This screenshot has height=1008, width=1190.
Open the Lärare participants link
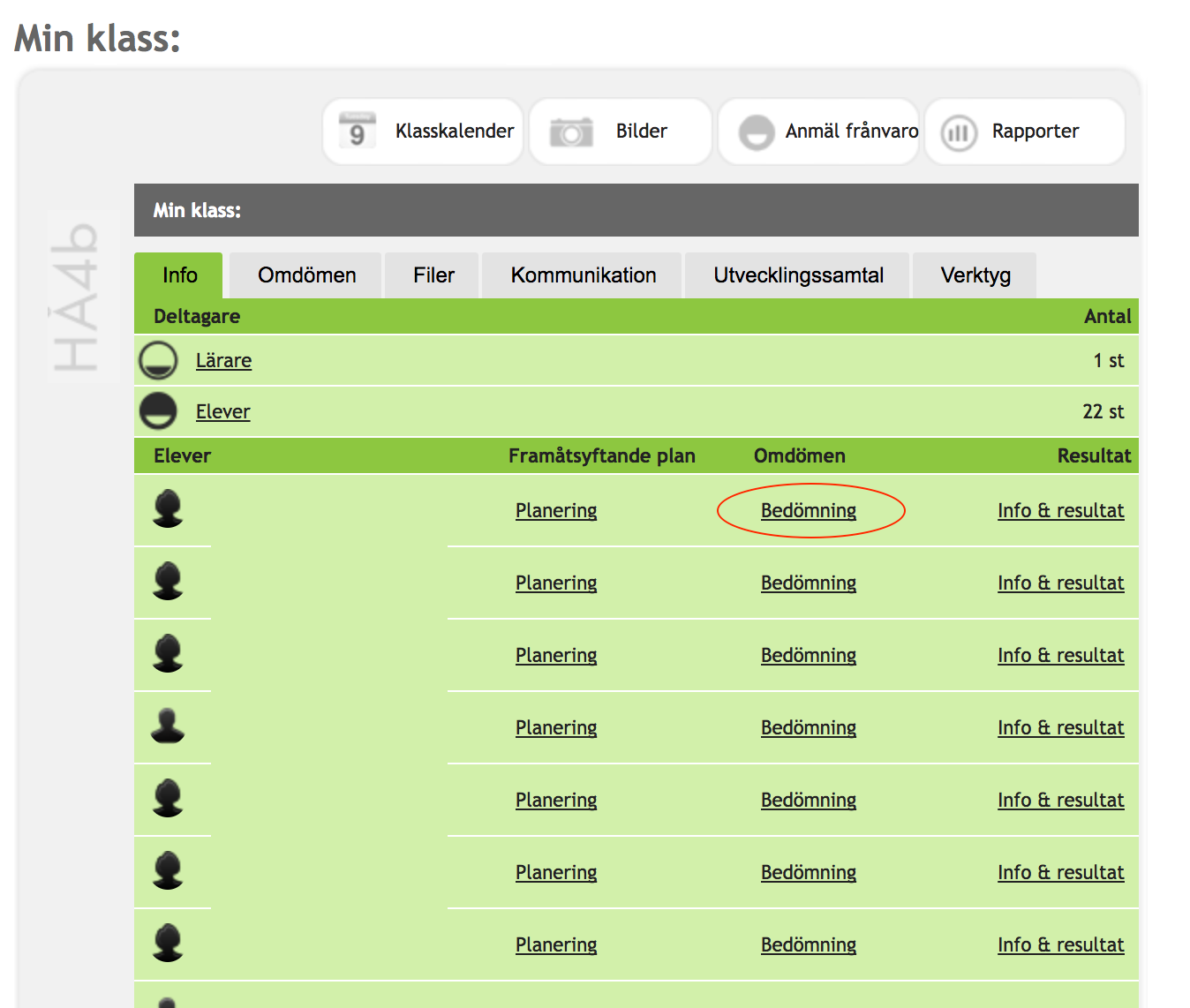pos(223,360)
